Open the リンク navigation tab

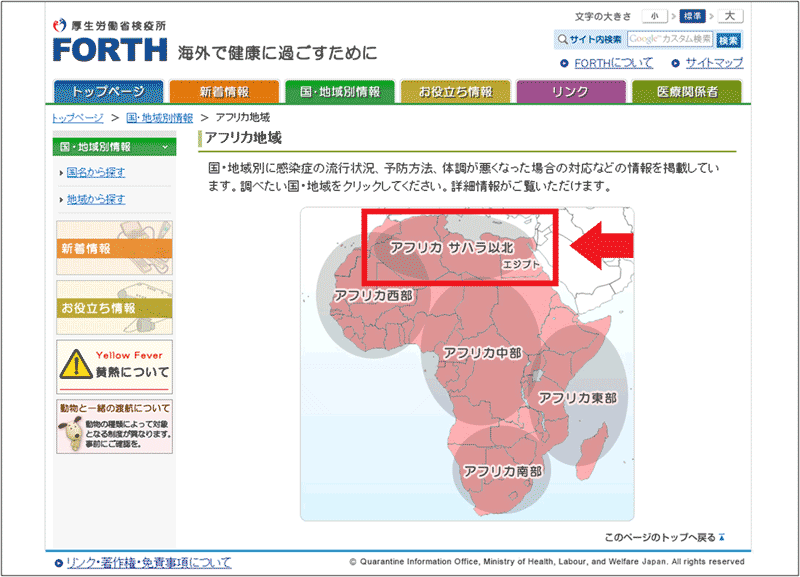click(x=571, y=92)
